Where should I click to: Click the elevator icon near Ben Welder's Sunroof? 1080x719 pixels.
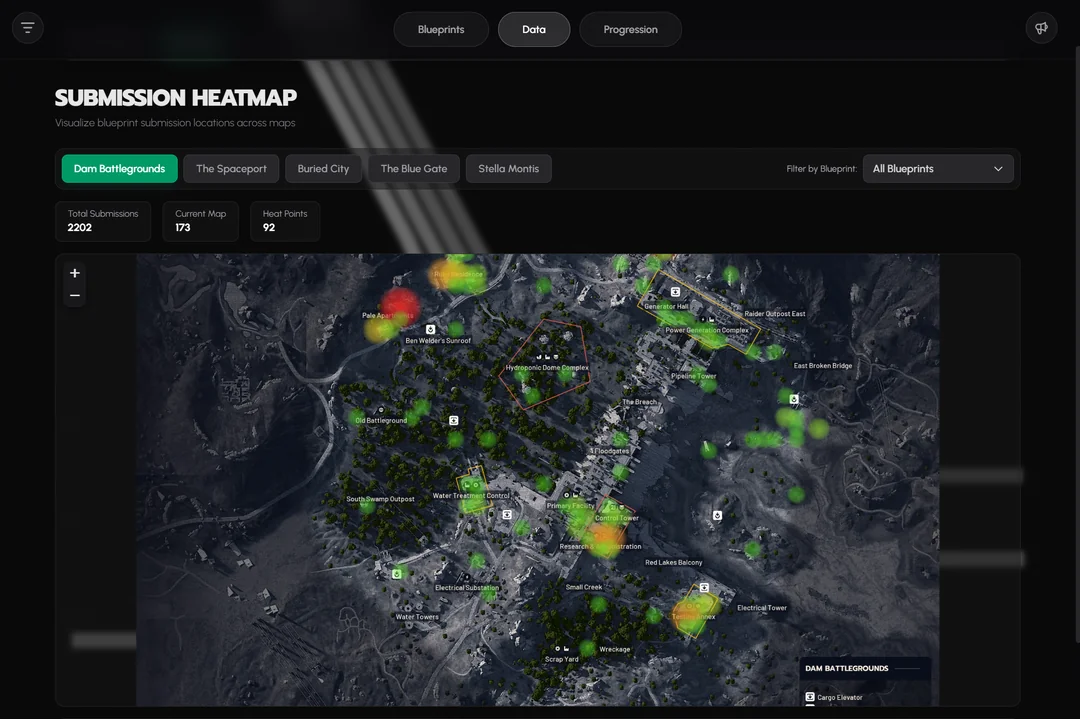coord(431,329)
